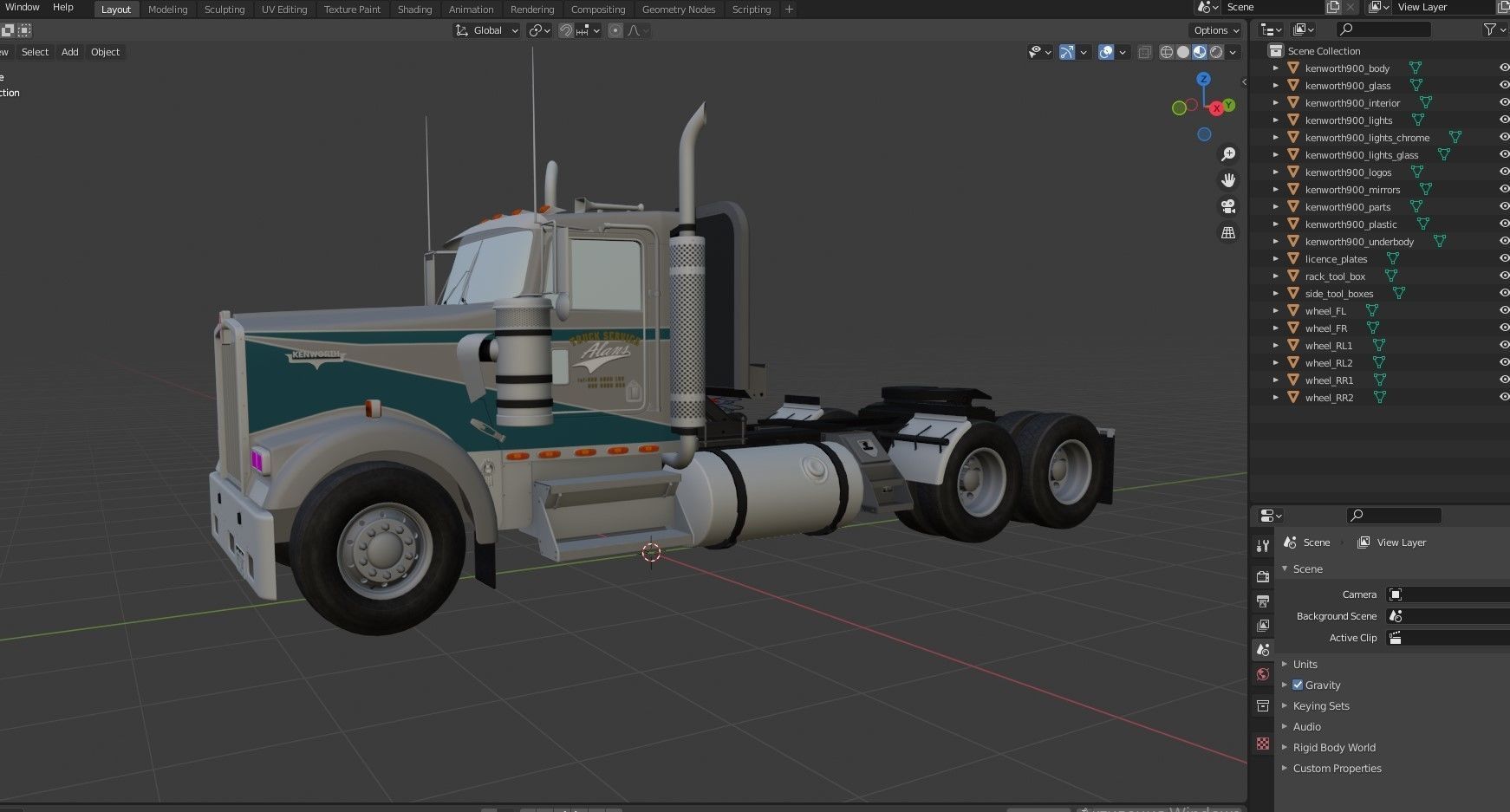Open the outliner filter dropdown
The height and width of the screenshot is (812, 1510).
[1494, 29]
